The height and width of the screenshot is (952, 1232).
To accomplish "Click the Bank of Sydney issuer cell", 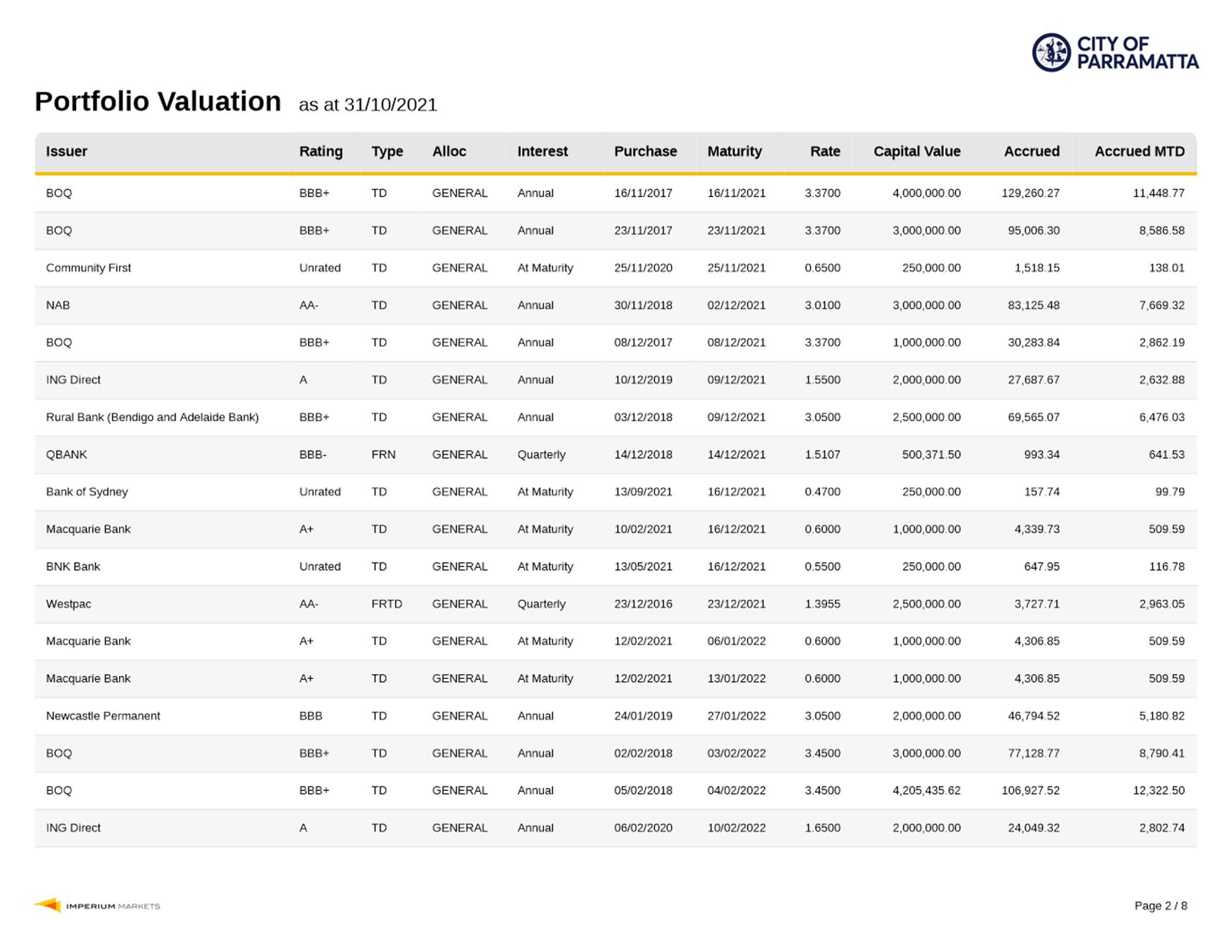I will click(x=87, y=491).
